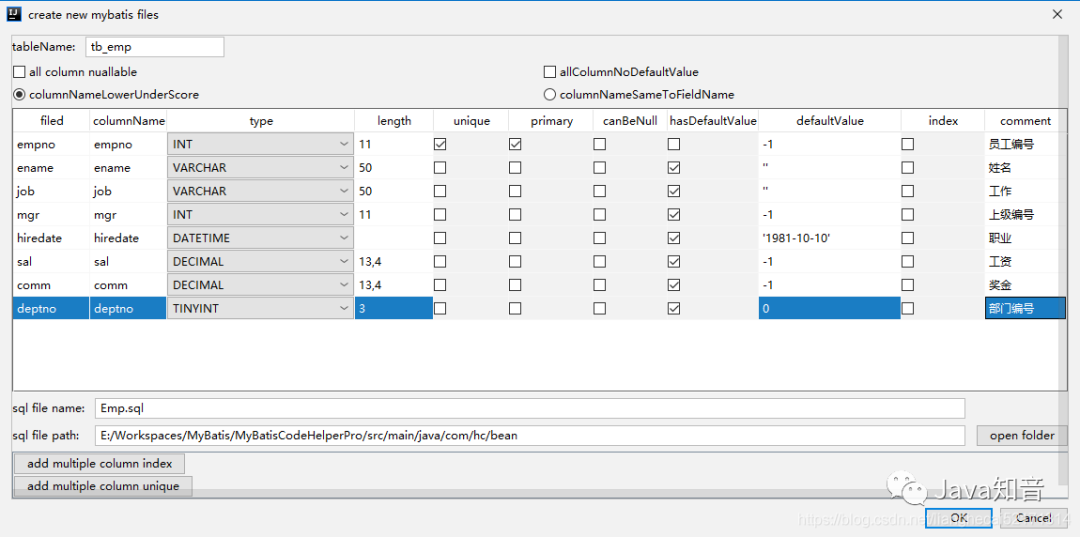Click add multiple column index button
1080x537 pixels.
point(99,463)
